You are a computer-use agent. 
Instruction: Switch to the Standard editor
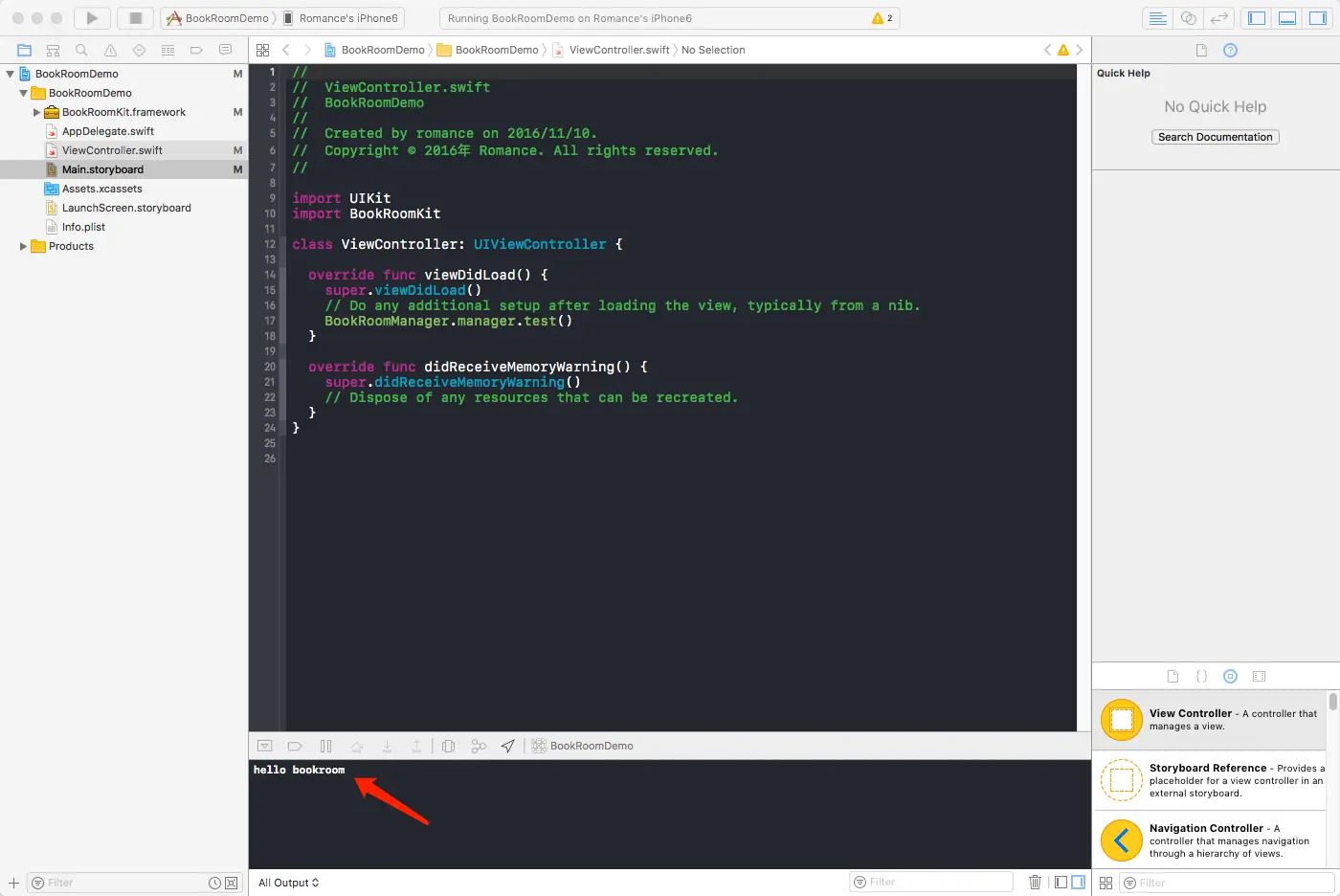1158,18
